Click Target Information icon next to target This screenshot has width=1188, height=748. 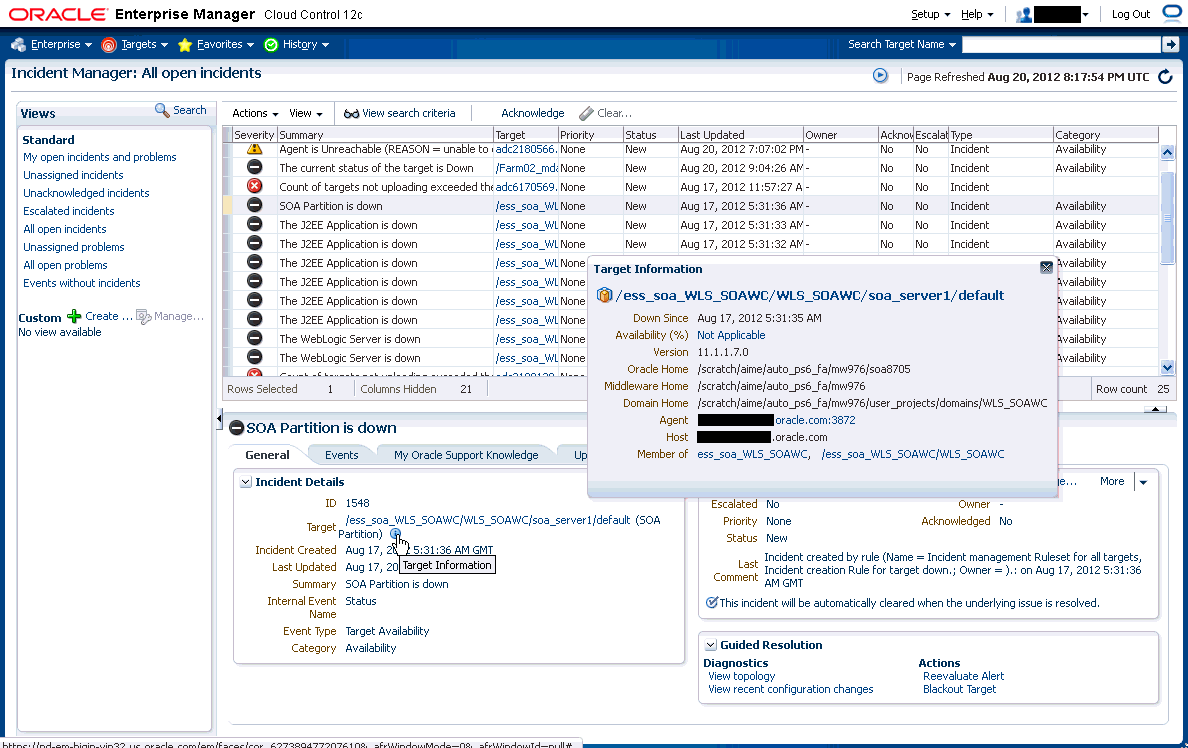(x=395, y=534)
